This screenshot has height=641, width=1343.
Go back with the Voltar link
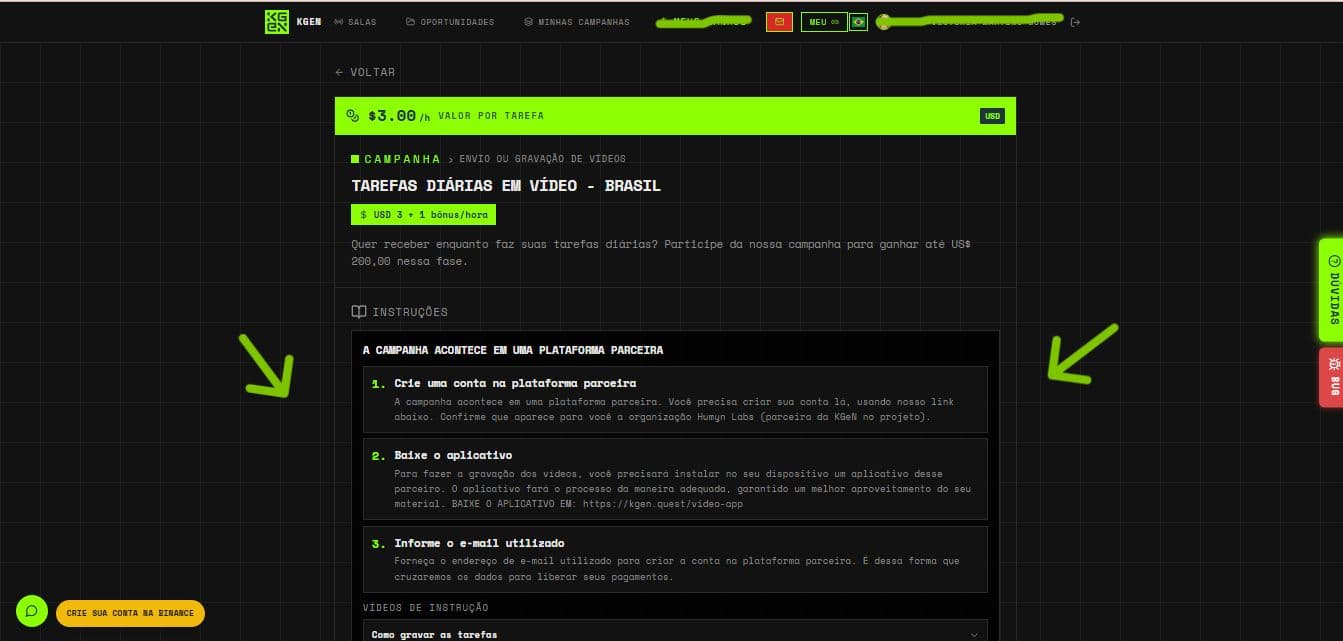point(365,72)
